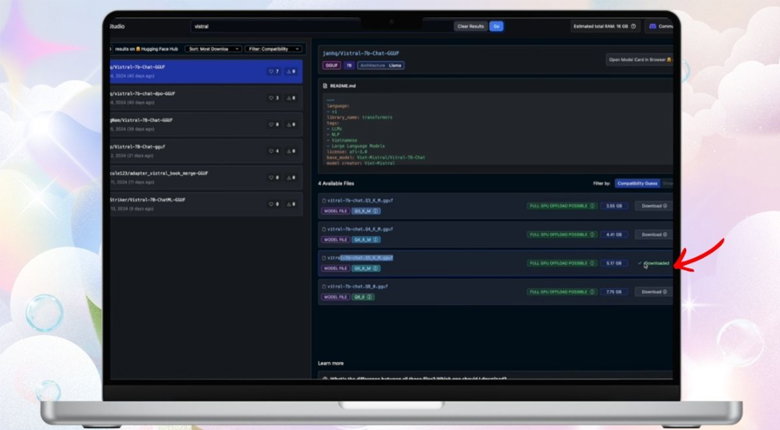The height and width of the screenshot is (430, 780).
Task: Open the Sort: Most Downloads dropdown
Action: click(x=213, y=49)
